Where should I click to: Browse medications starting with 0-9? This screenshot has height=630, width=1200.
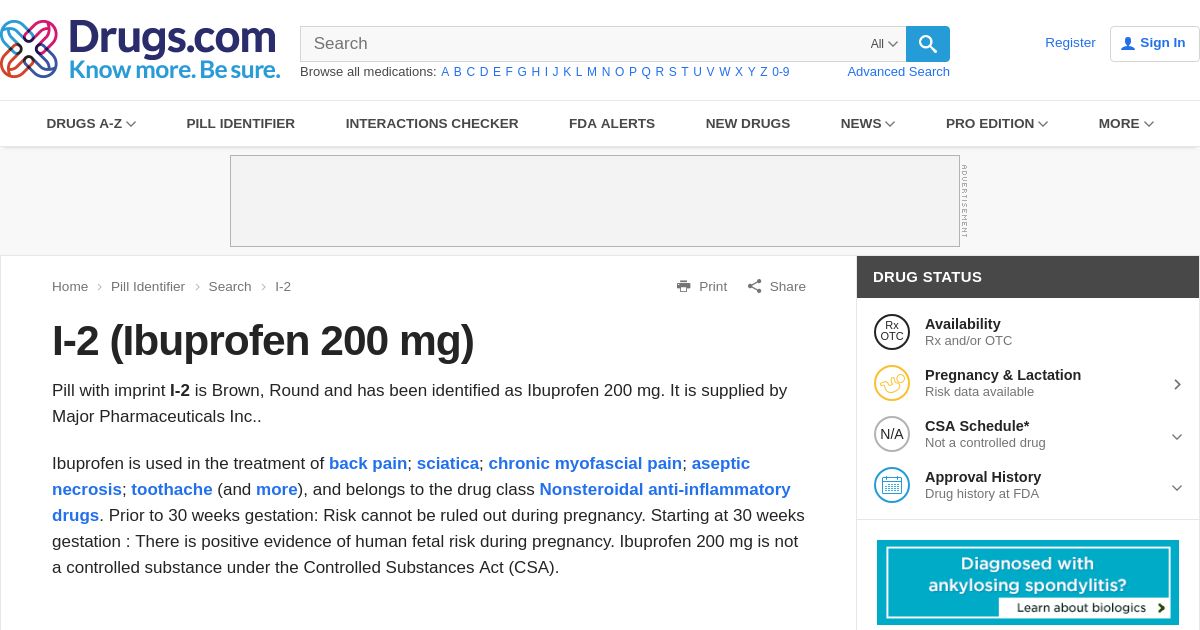(781, 72)
